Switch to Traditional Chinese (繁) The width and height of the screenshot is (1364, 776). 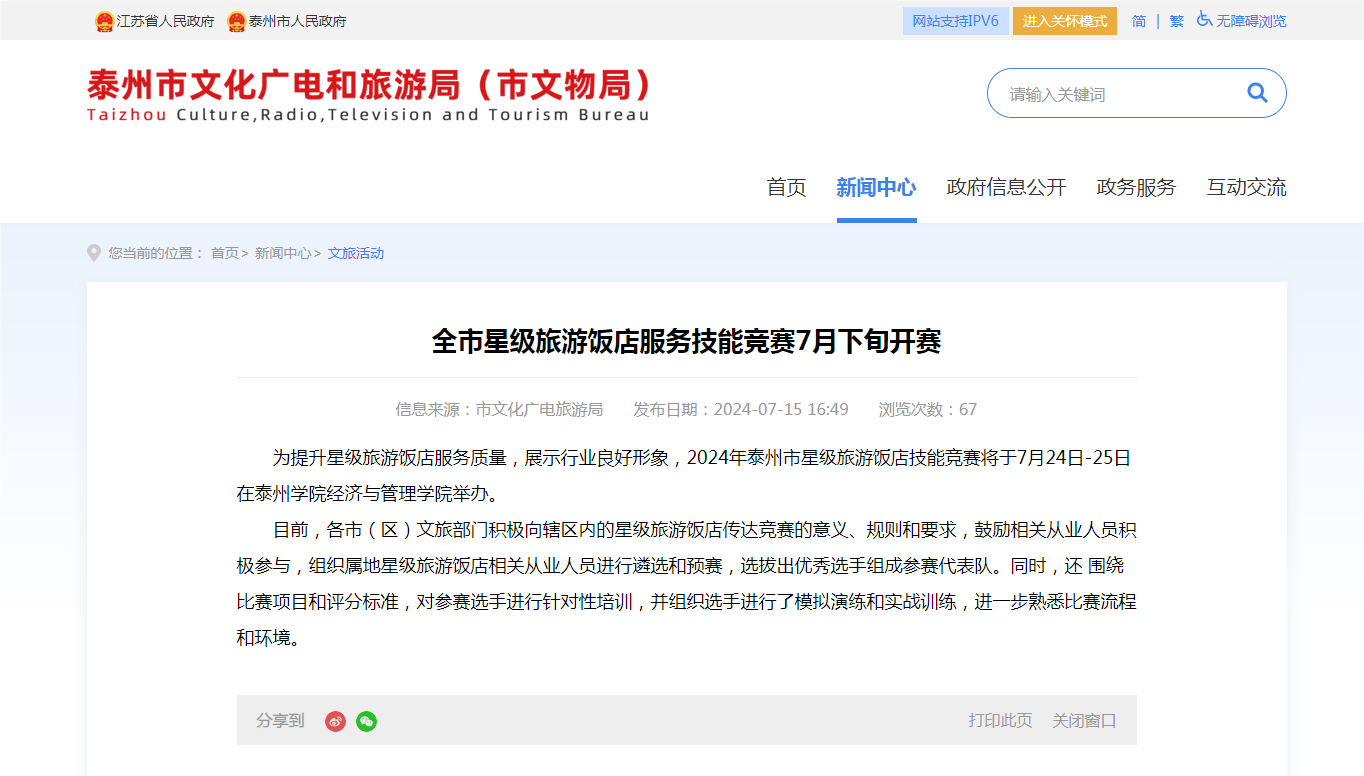tap(1176, 21)
